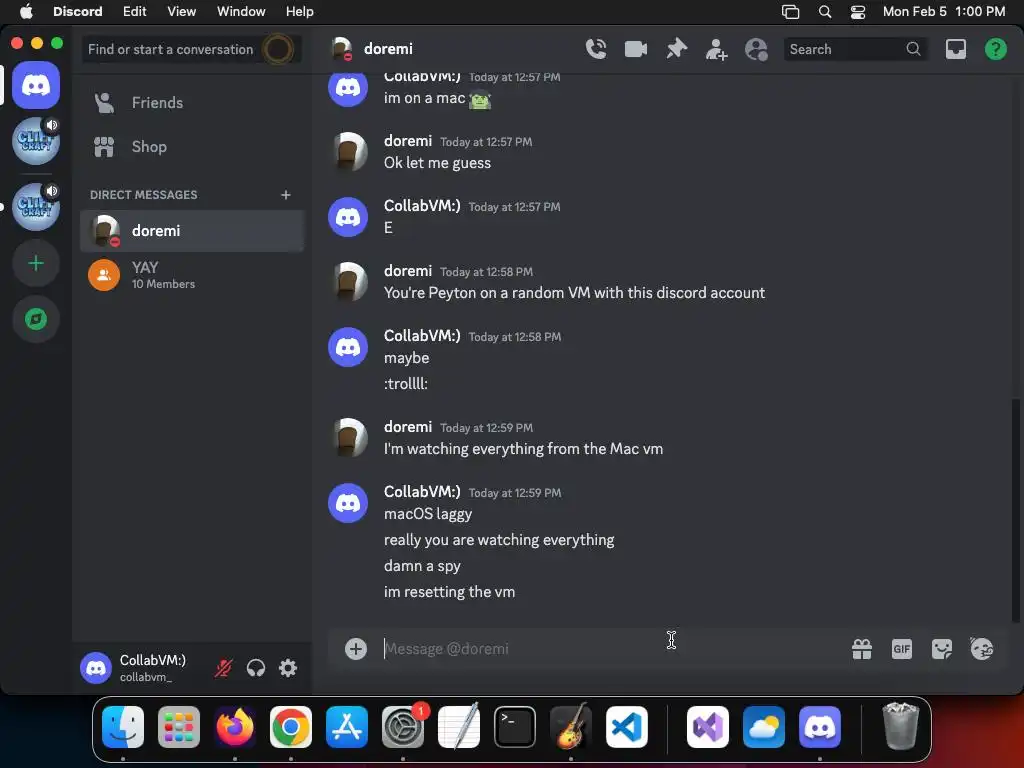Click the menu bar date and time
The image size is (1024, 768).
pyautogui.click(x=944, y=12)
